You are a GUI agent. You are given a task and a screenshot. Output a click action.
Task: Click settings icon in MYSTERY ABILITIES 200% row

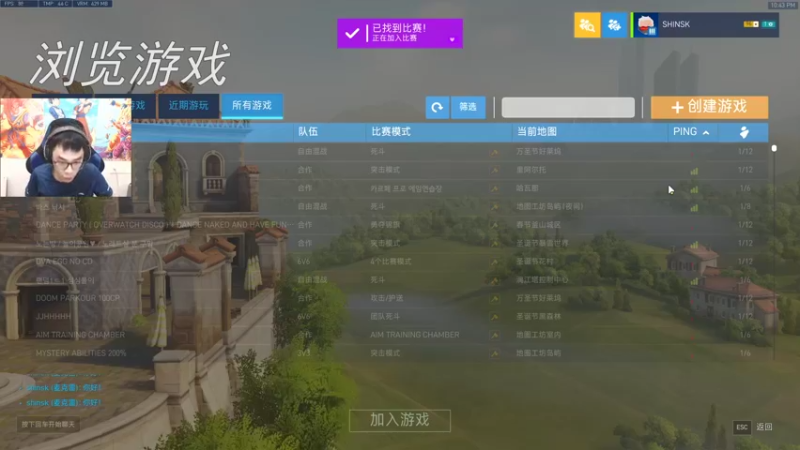494,354
